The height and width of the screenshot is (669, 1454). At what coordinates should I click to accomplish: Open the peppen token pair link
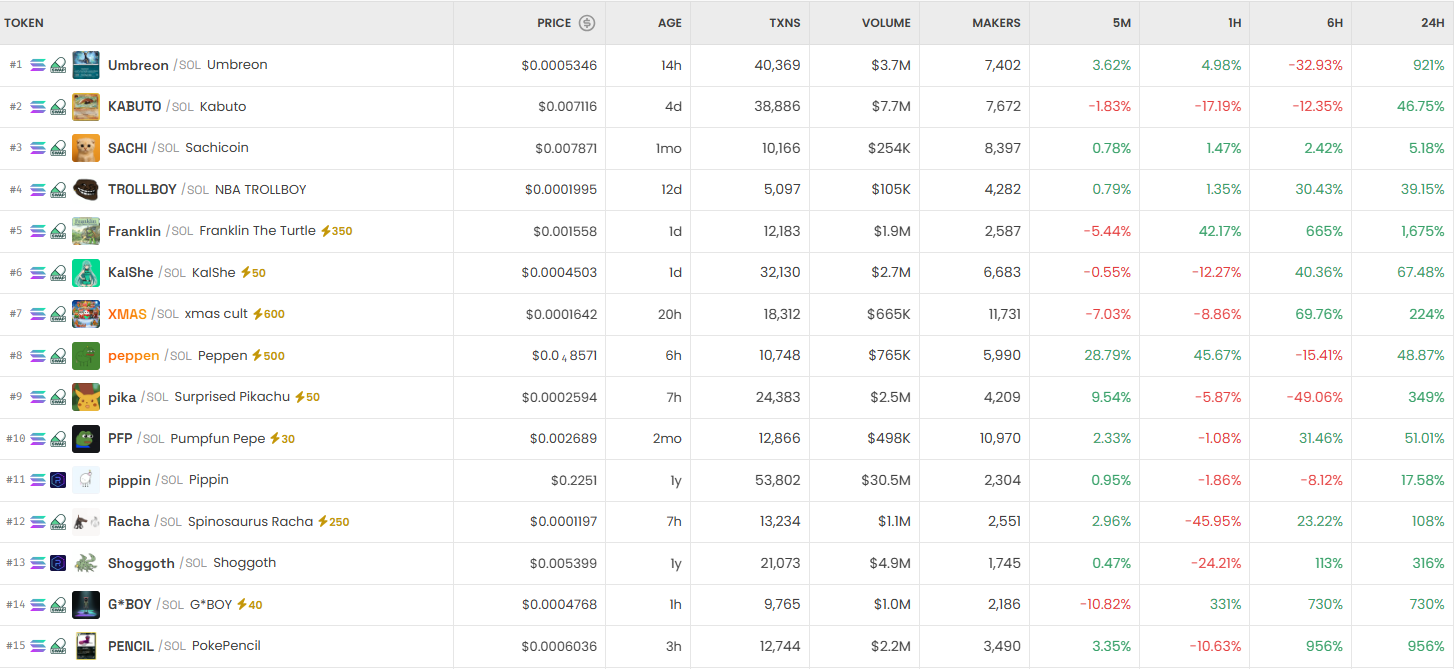pos(133,356)
